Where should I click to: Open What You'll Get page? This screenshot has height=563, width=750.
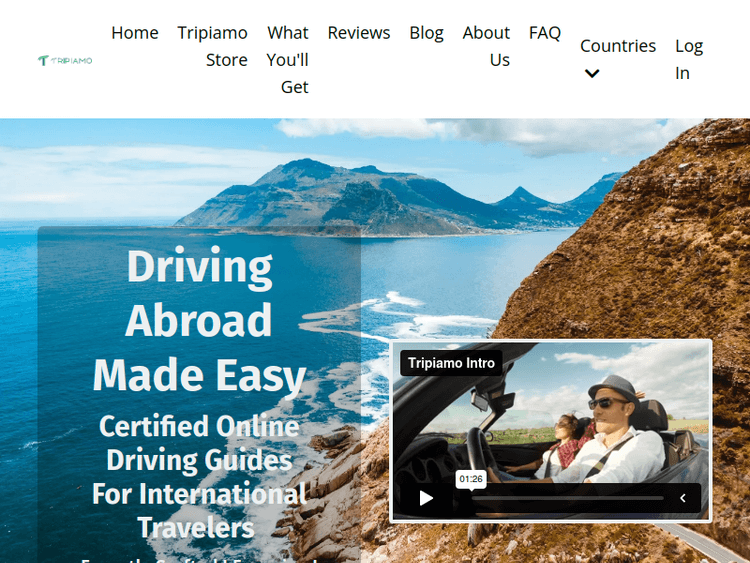pos(287,60)
